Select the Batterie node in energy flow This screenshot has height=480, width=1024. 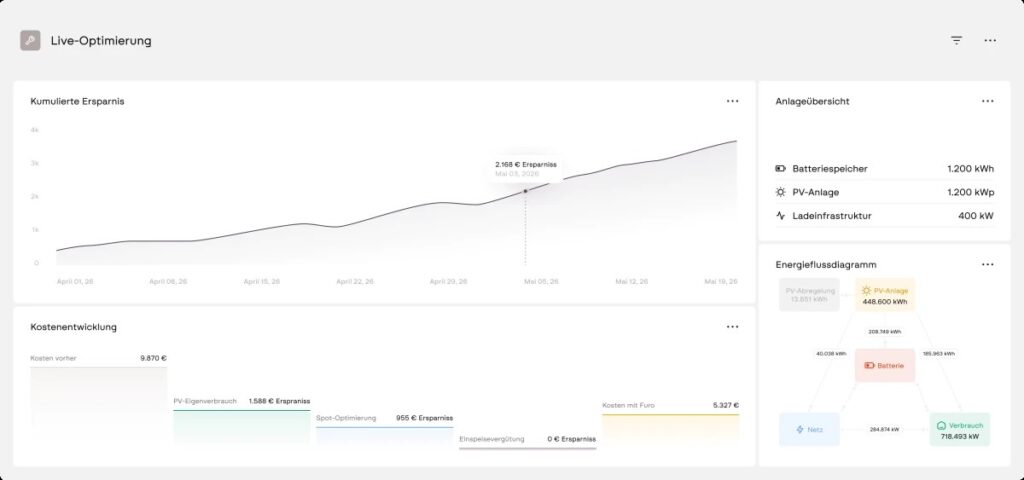click(x=885, y=366)
